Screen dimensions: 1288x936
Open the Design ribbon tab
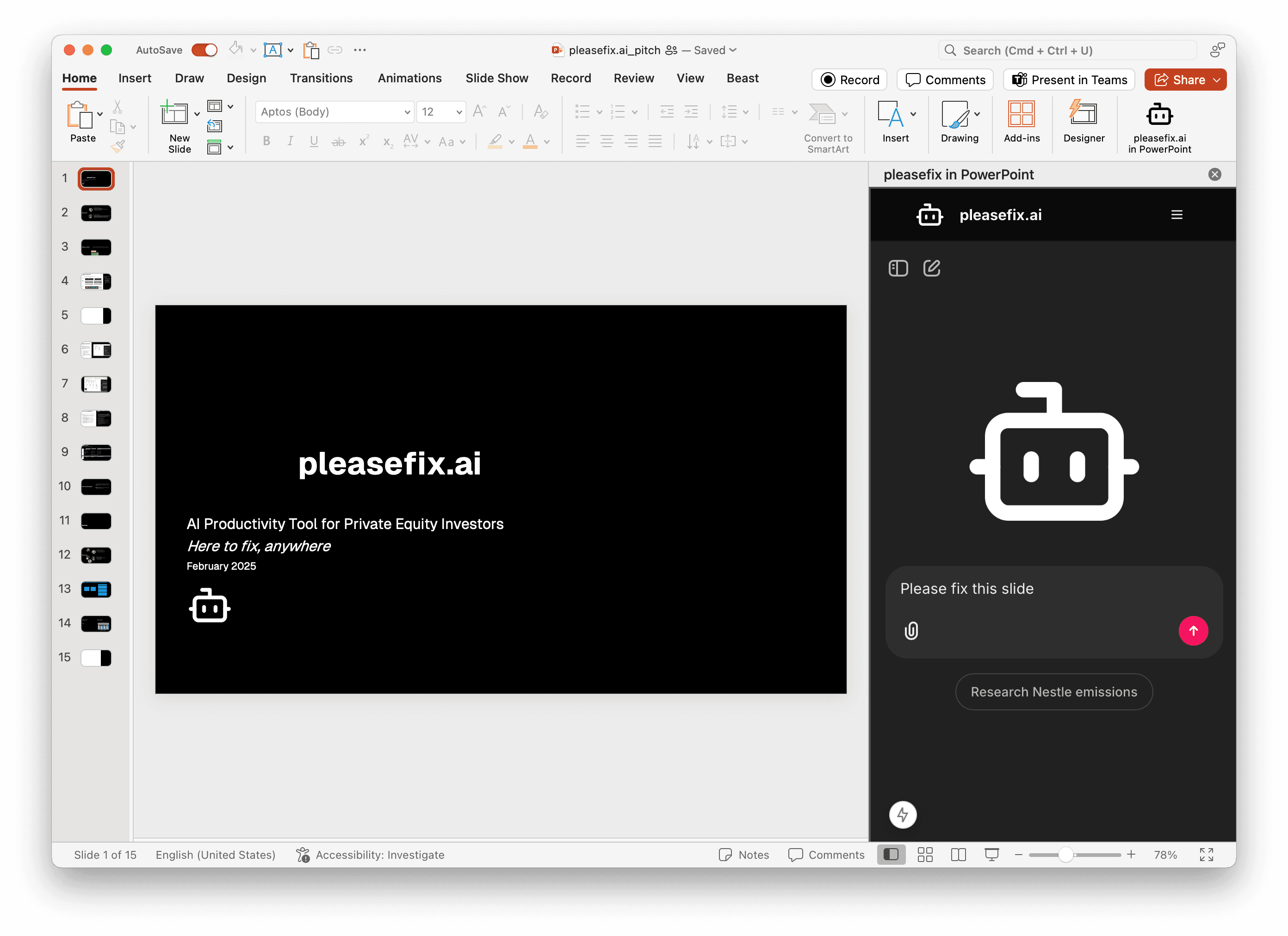(x=246, y=78)
